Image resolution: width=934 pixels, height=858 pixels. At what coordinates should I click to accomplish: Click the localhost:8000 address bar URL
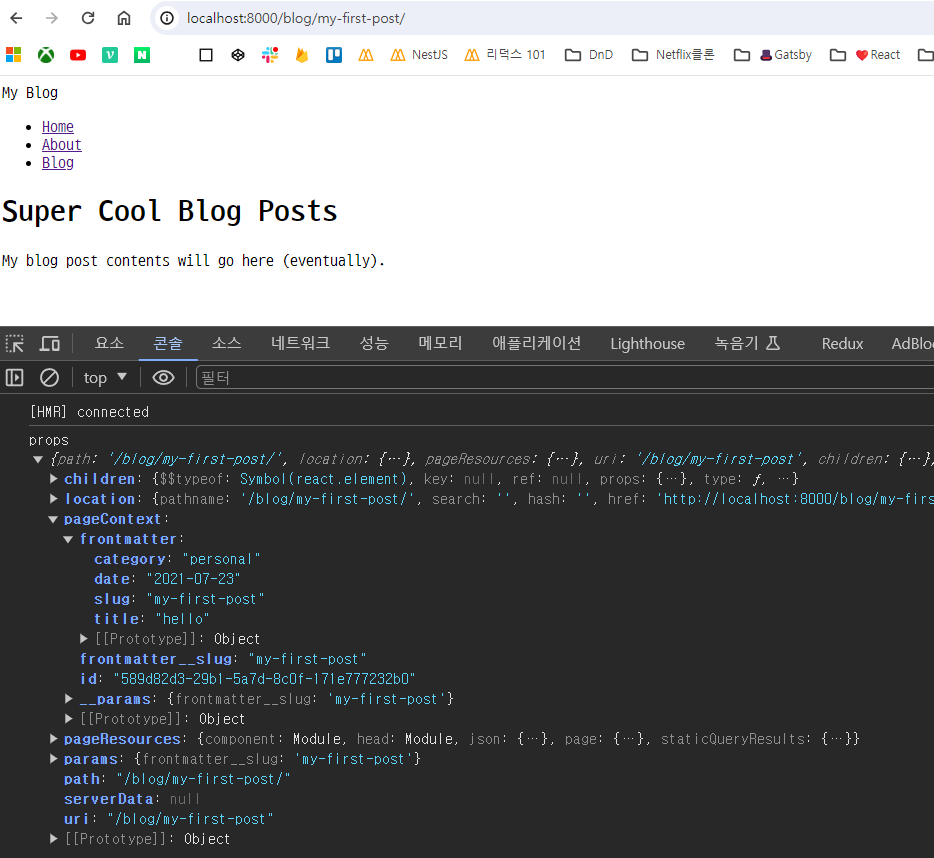[295, 18]
